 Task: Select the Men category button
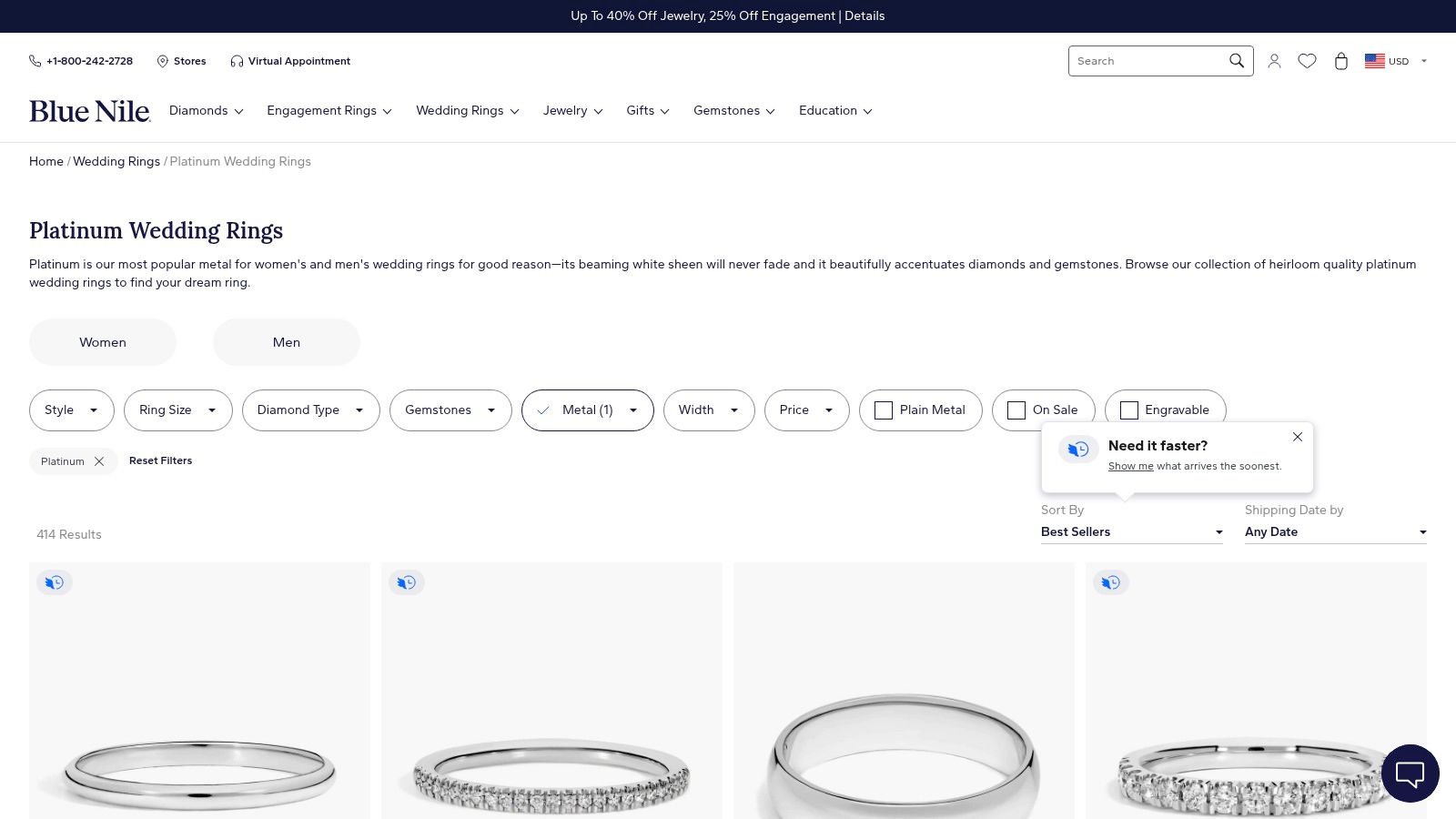pos(287,342)
